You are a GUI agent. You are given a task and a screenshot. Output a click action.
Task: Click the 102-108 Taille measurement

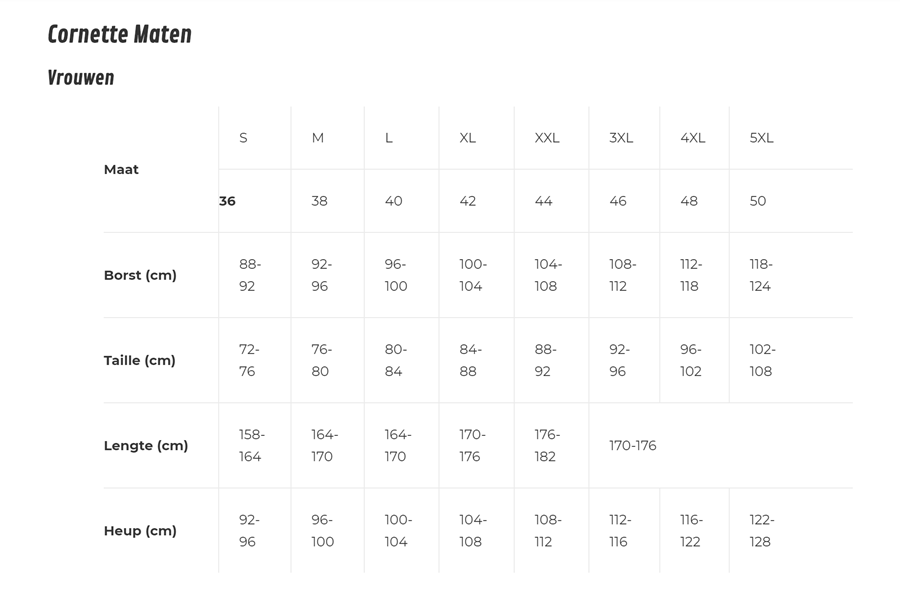(x=762, y=360)
